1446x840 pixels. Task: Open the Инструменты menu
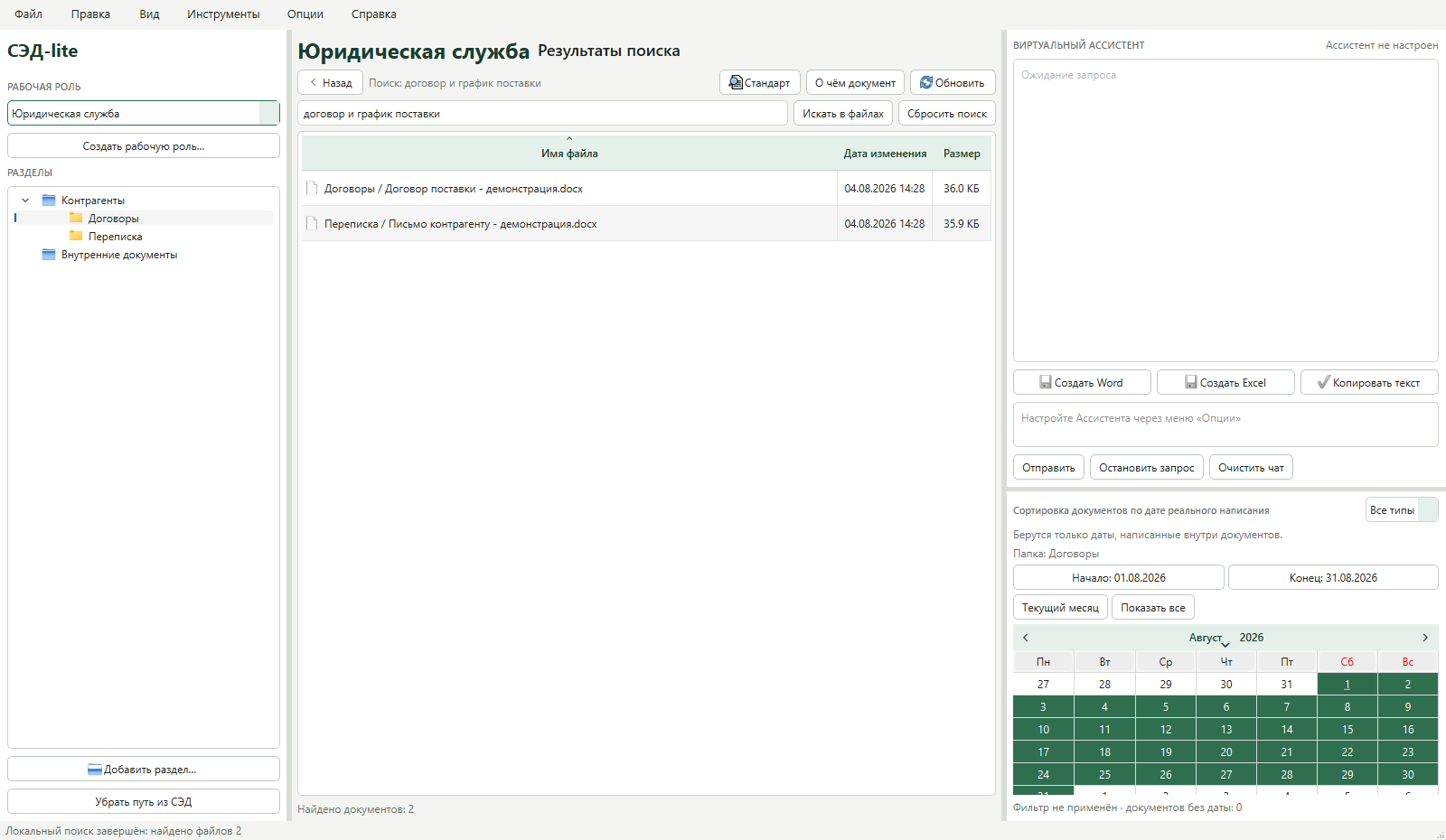pyautogui.click(x=223, y=14)
